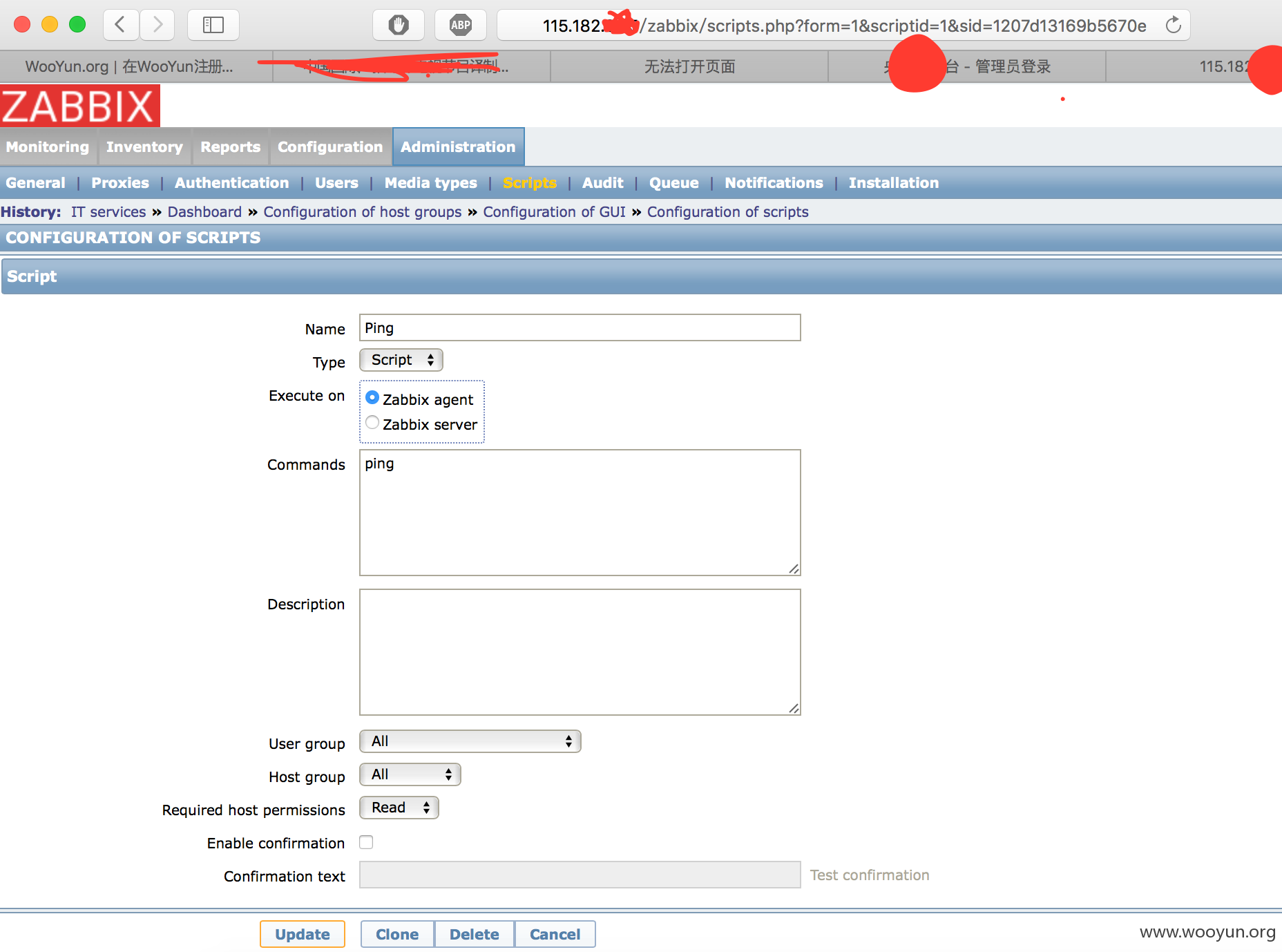Click the Test confirmation link
1282x952 pixels.
(x=870, y=875)
